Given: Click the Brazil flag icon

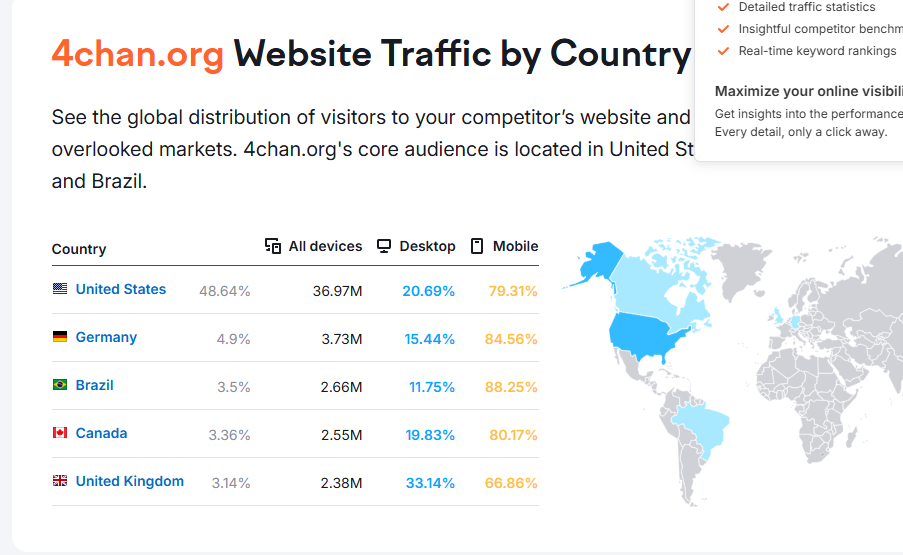Looking at the screenshot, I should pyautogui.click(x=60, y=385).
